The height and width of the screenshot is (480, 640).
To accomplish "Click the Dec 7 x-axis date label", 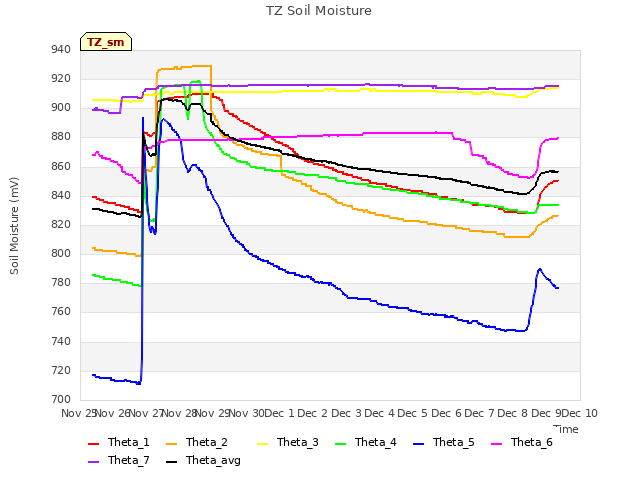I will point(480,413).
